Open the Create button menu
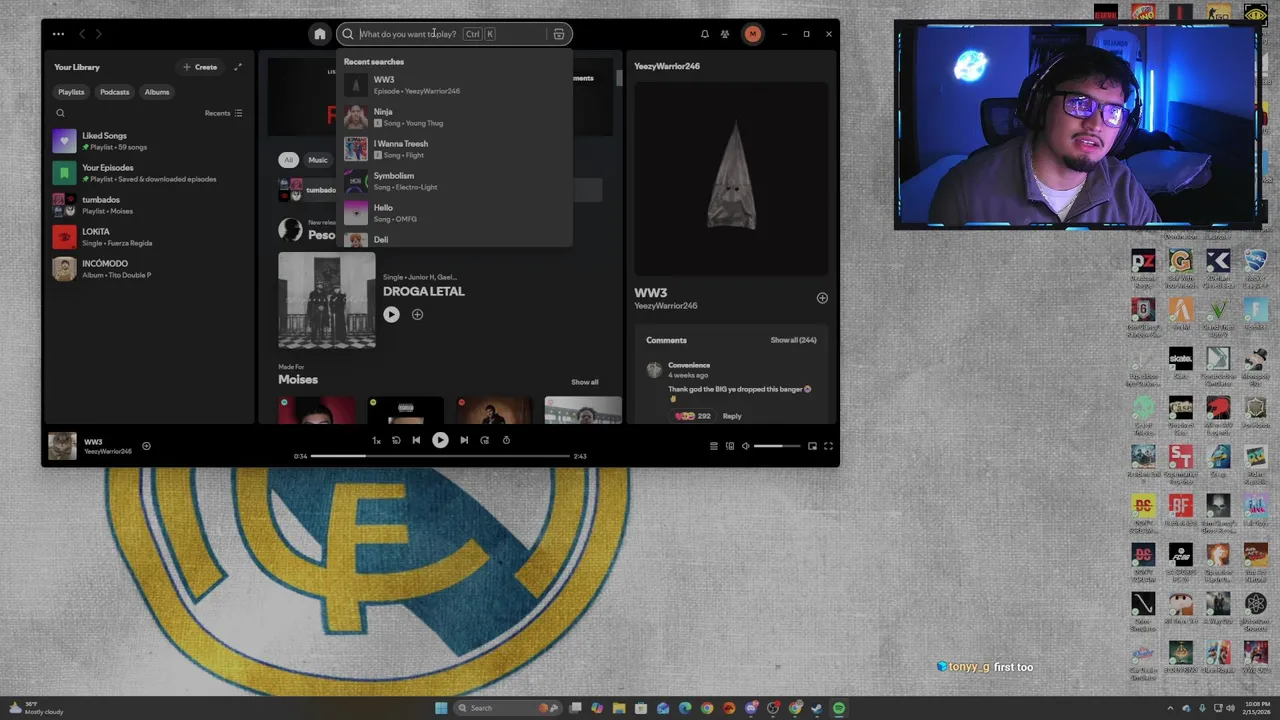Screen dimensions: 1280x720 (x=200, y=67)
